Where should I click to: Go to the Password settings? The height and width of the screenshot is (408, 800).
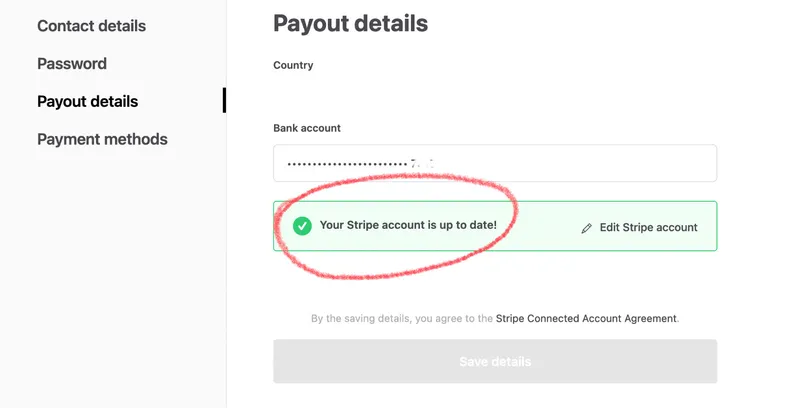72,63
